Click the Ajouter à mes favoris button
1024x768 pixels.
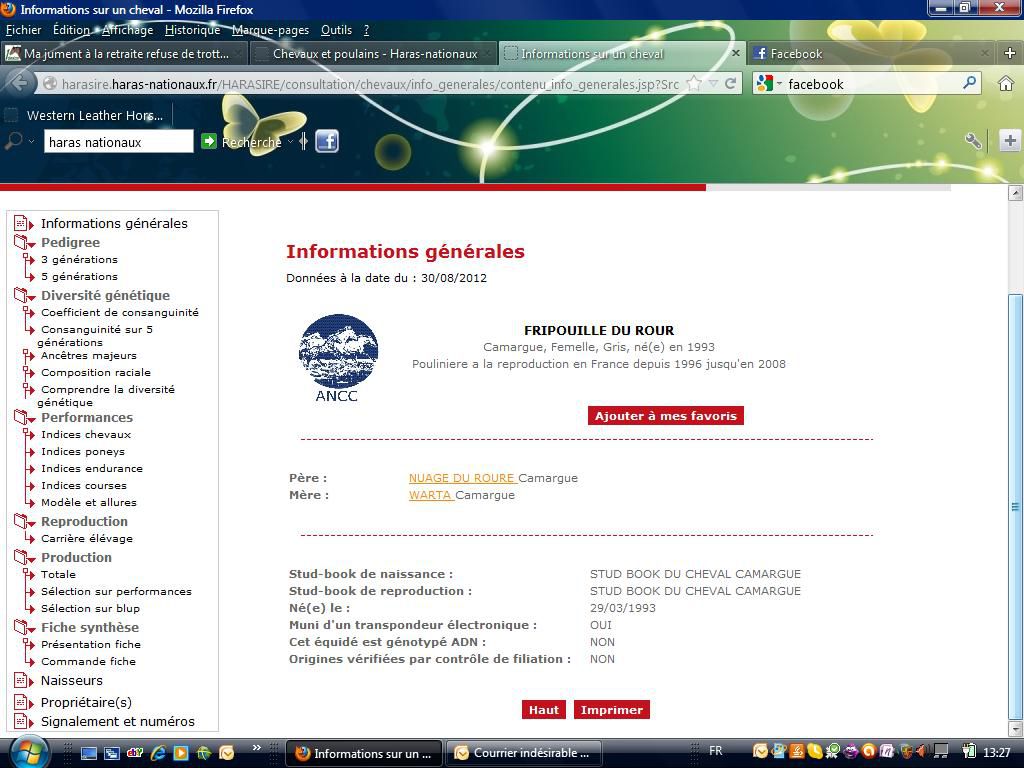[x=665, y=416]
